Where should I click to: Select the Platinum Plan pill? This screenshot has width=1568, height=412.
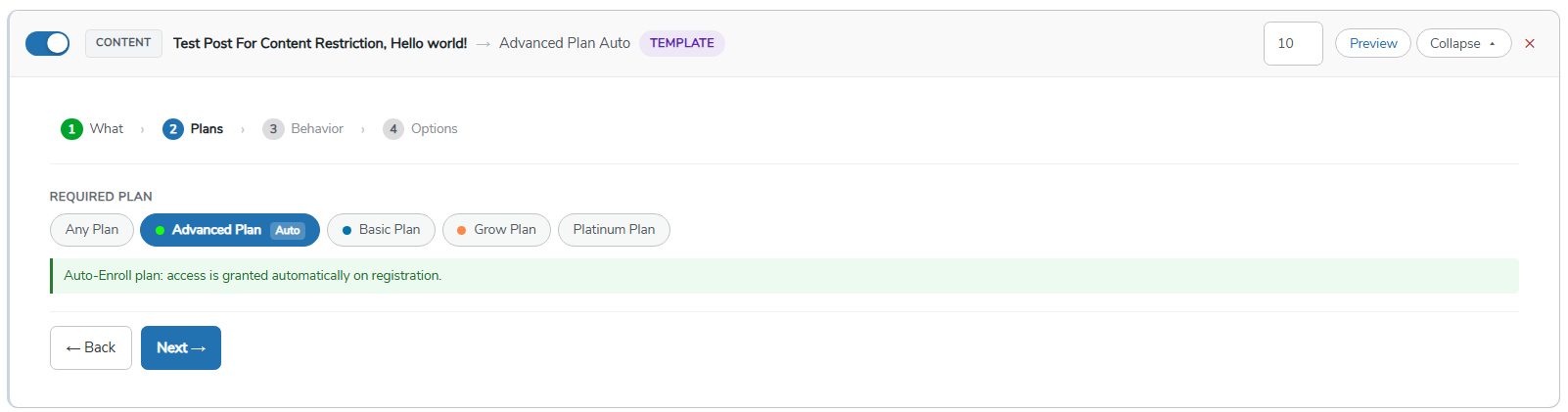[614, 230]
